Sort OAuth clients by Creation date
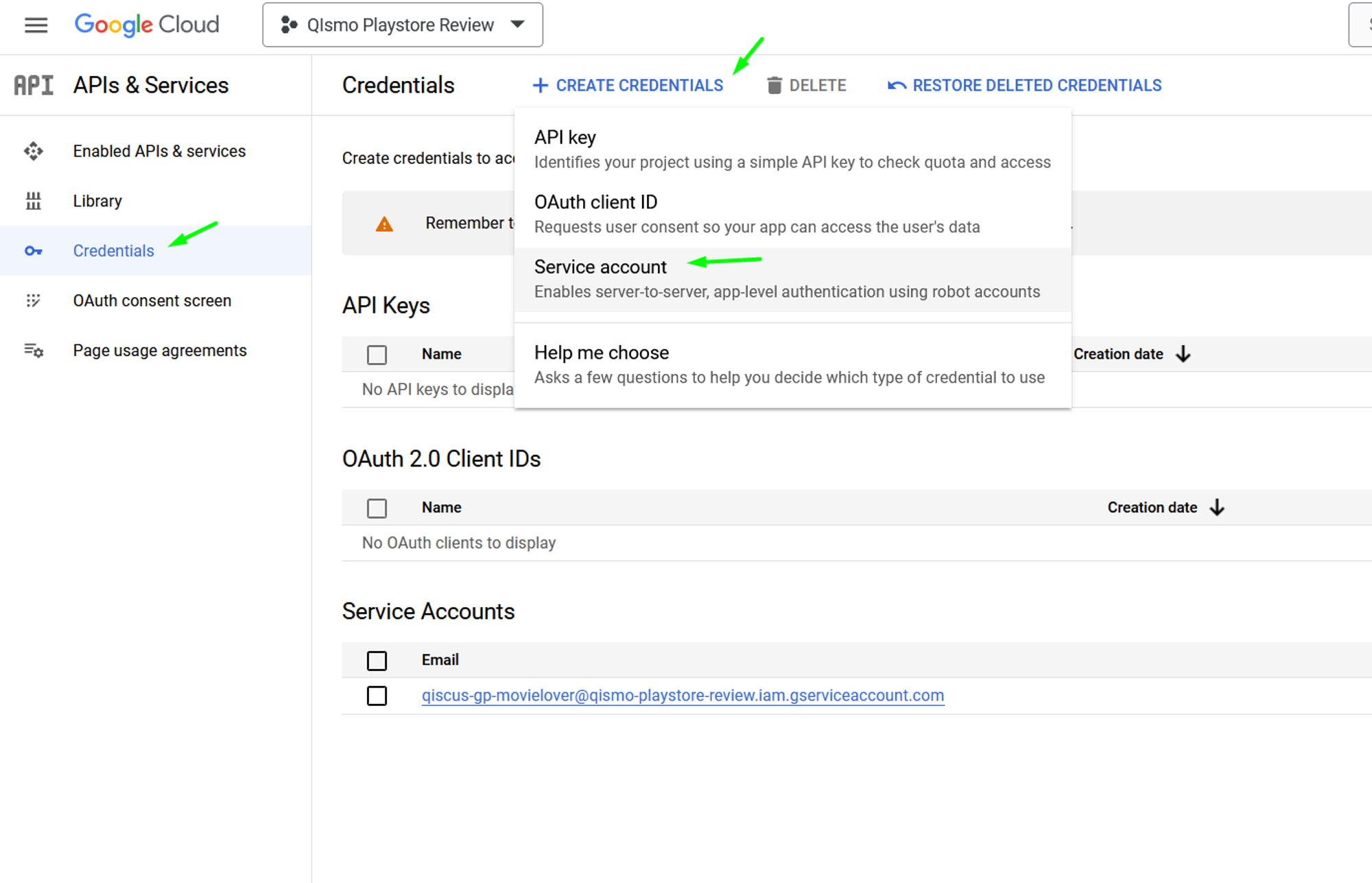Image resolution: width=1372 pixels, height=883 pixels. [x=1152, y=508]
